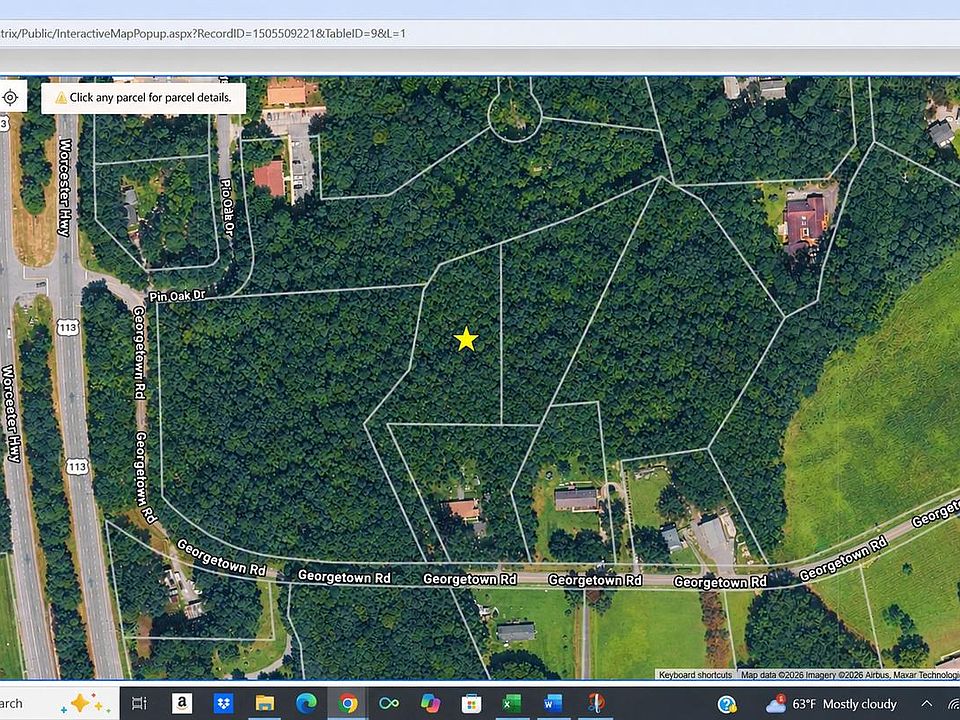
Task: Click the Windows taskbar search box
Action: click(x=58, y=703)
